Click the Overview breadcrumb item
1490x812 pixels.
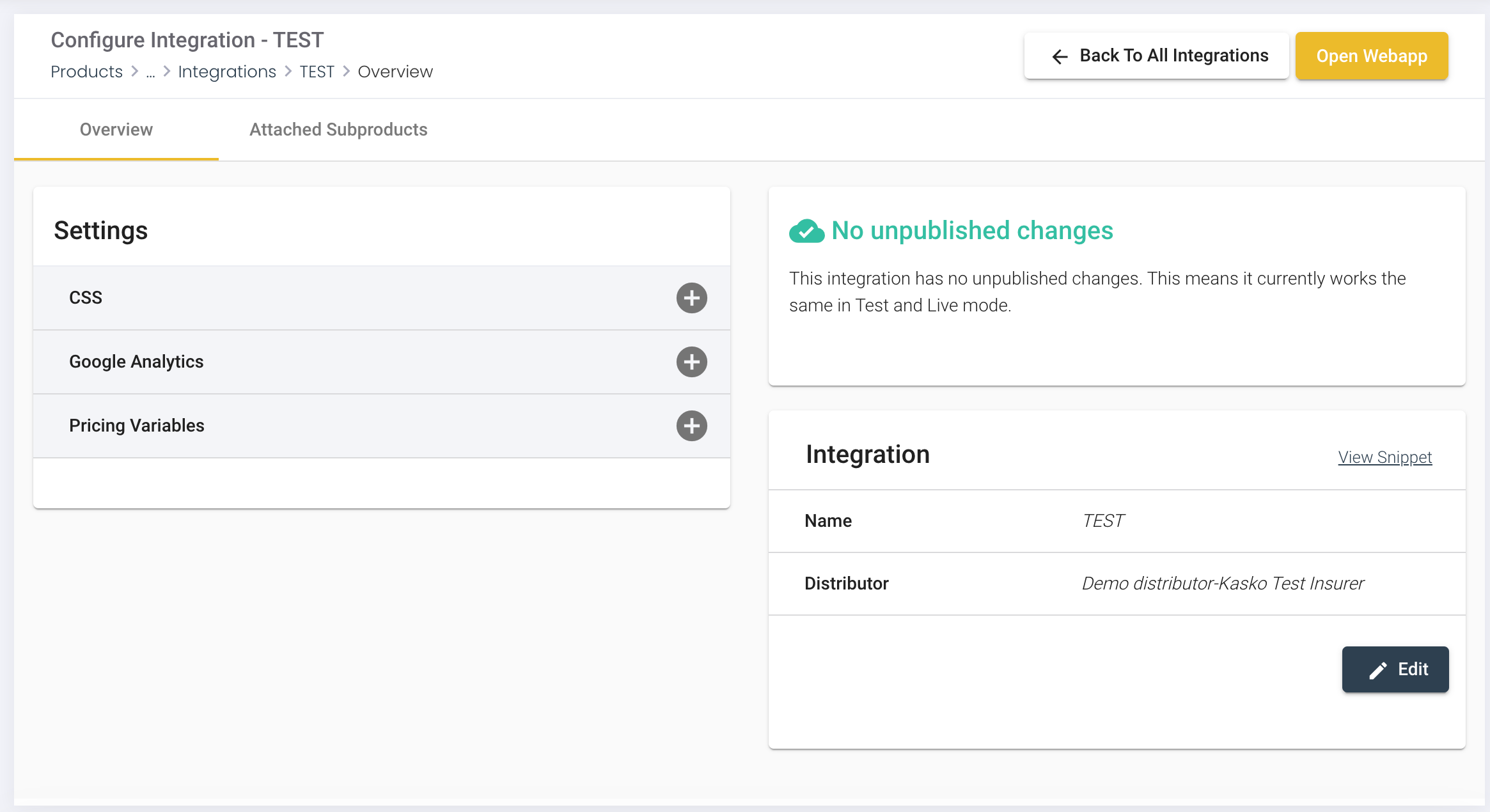click(395, 72)
